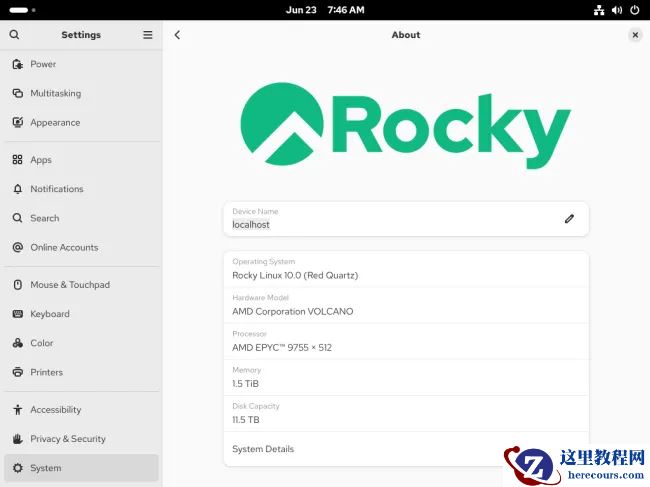Click the Privacy & Security hand icon
650x487 pixels.
pos(17,439)
